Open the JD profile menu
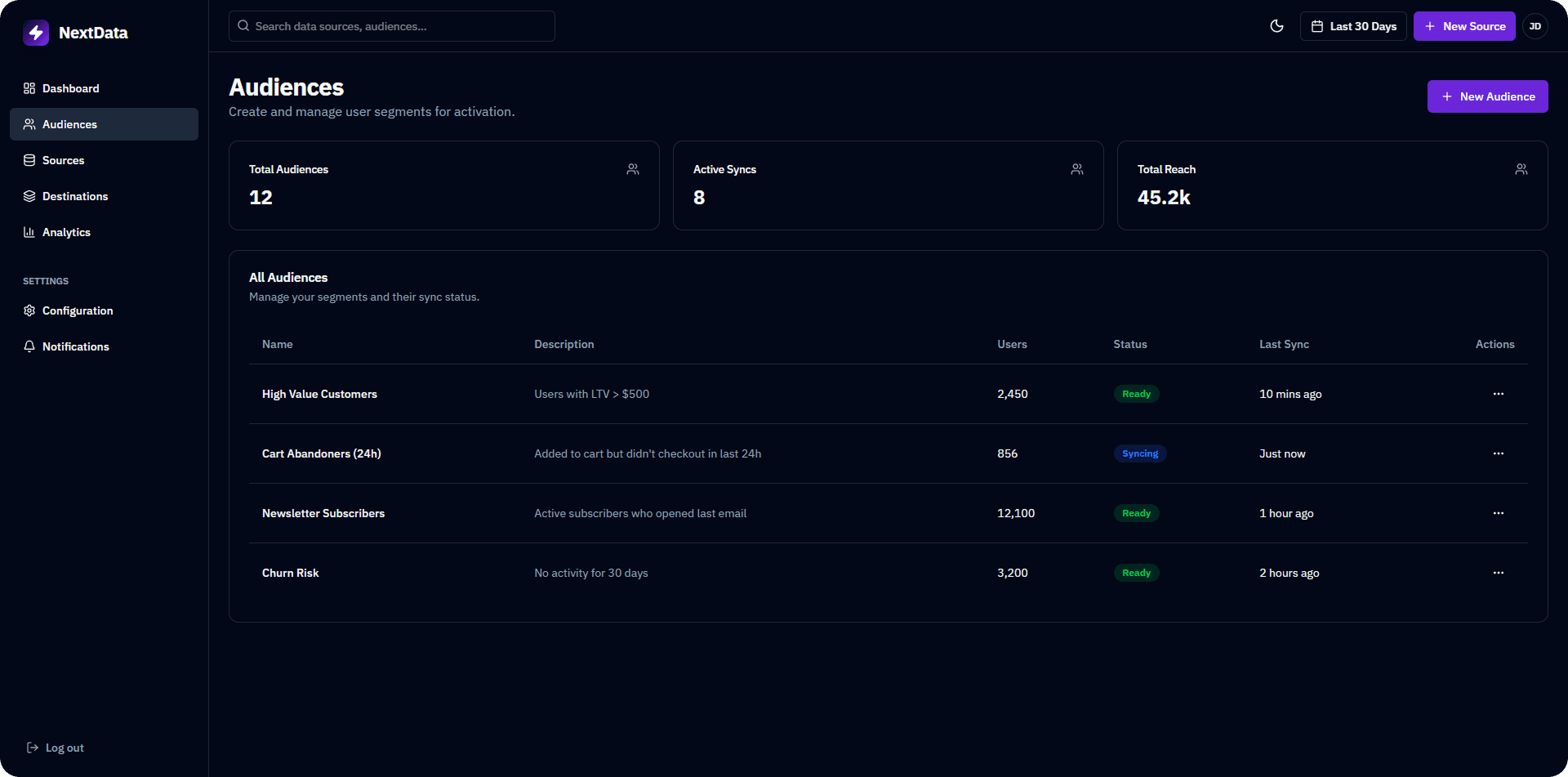This screenshot has width=1568, height=777. (x=1535, y=26)
